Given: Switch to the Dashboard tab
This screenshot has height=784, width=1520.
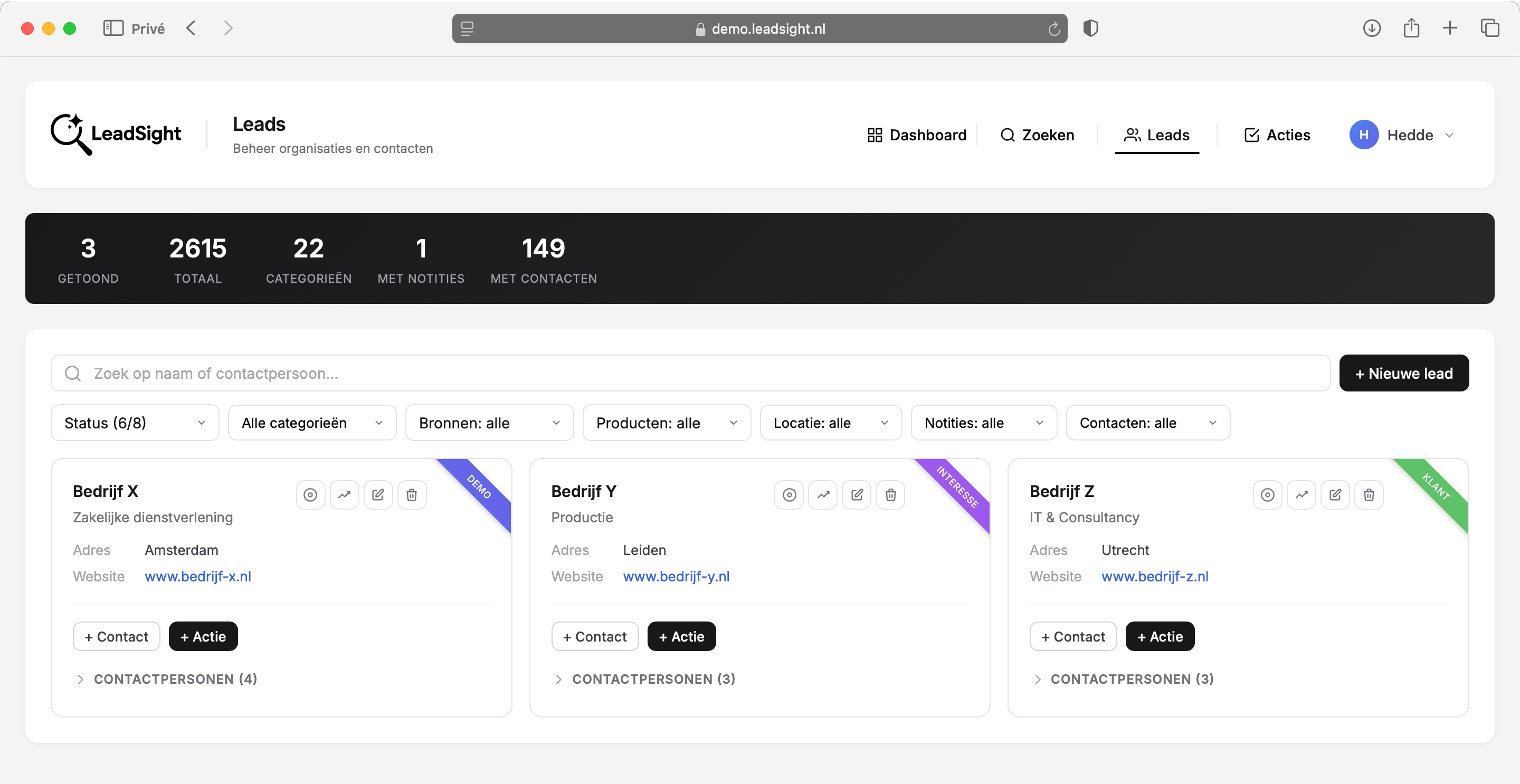Looking at the screenshot, I should tap(916, 135).
